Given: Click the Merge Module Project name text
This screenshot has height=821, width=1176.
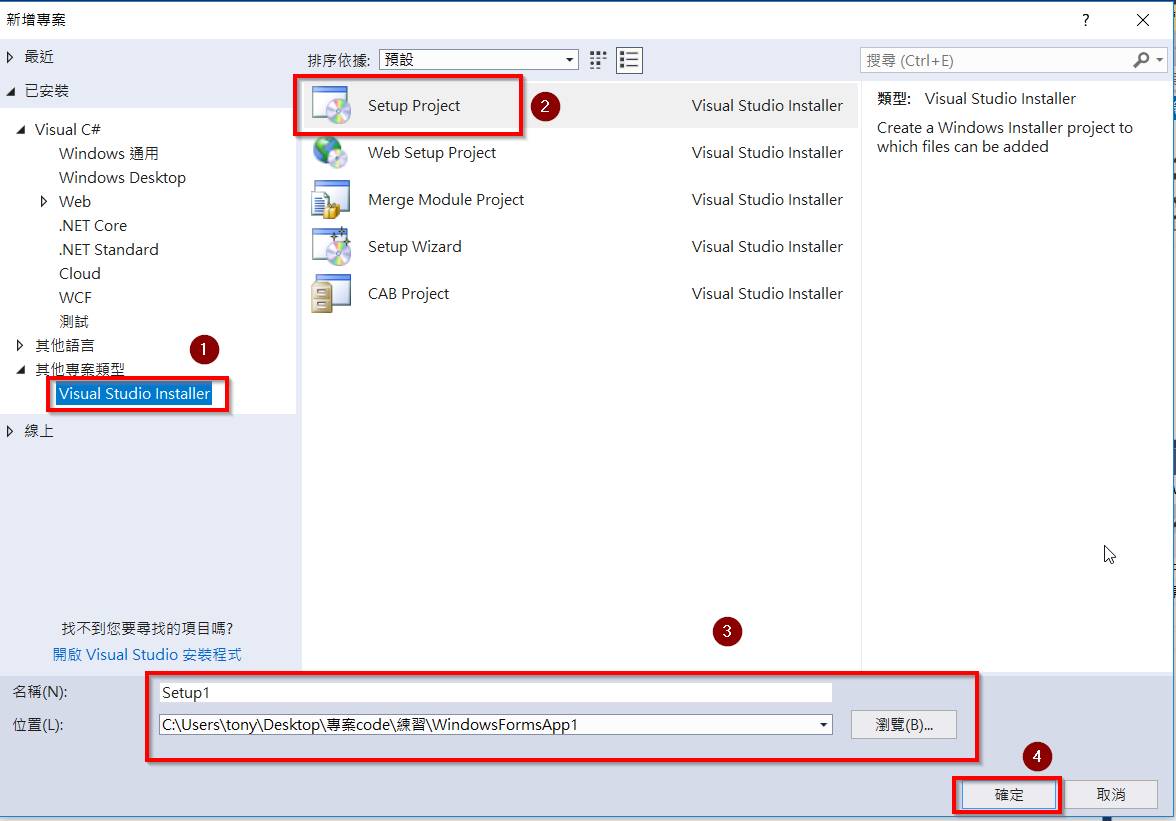Looking at the screenshot, I should (x=446, y=199).
